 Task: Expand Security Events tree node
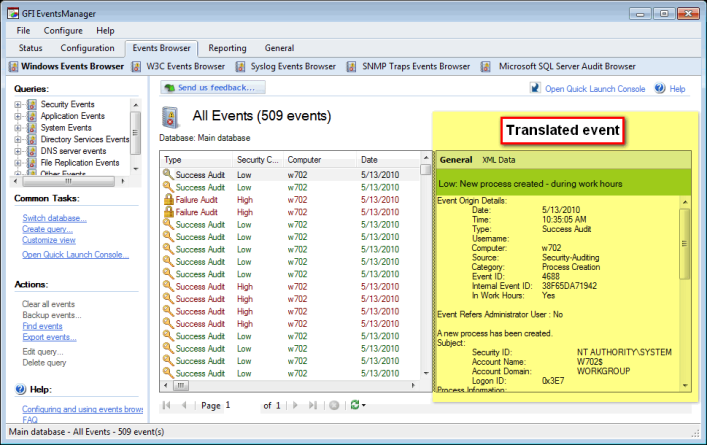18,105
